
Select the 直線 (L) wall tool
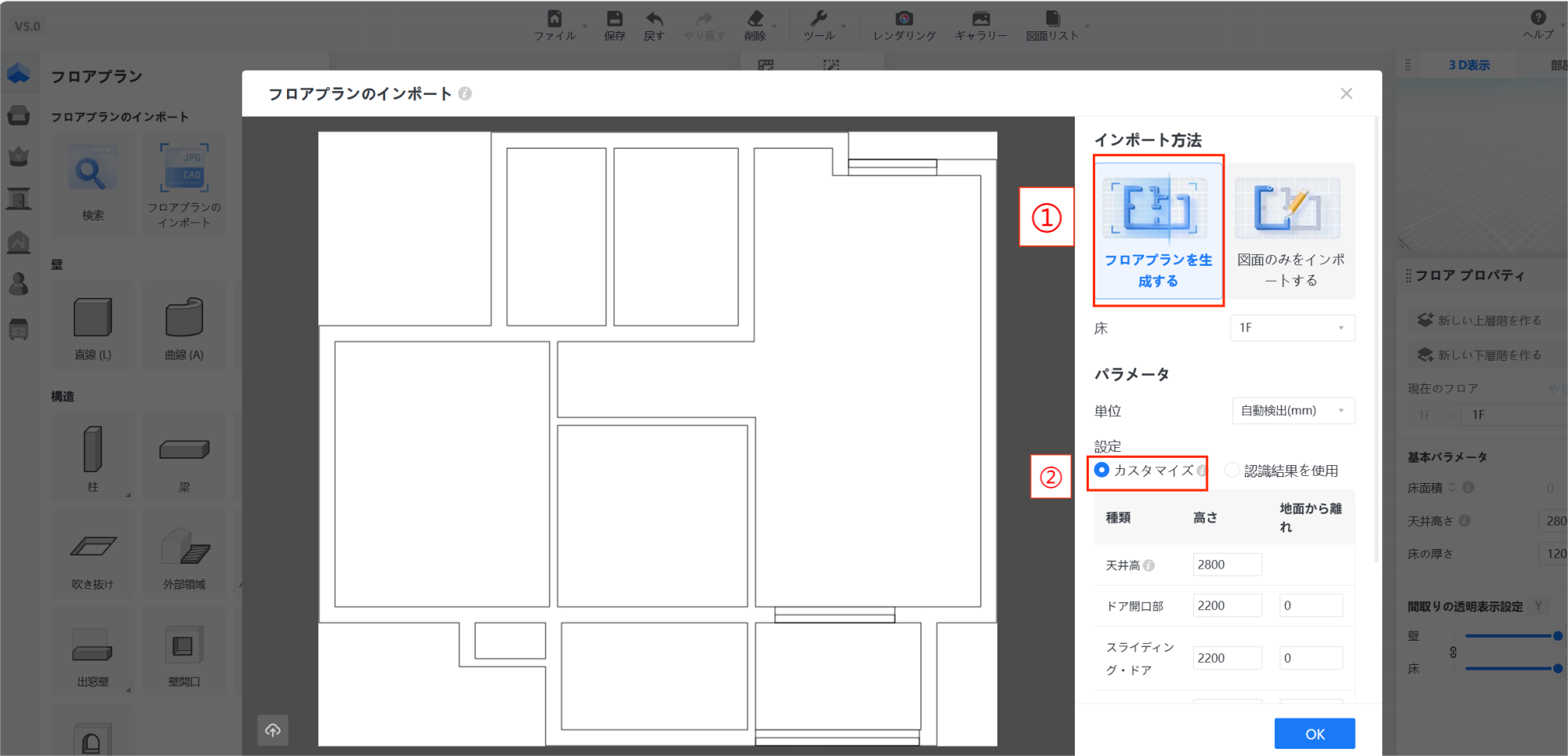pyautogui.click(x=93, y=325)
